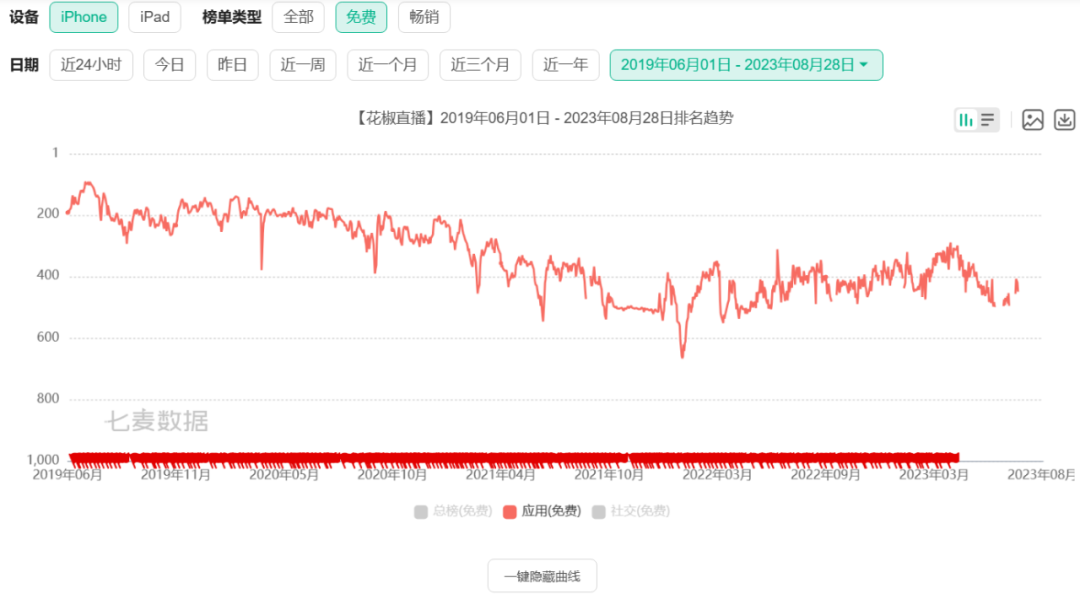
Task: Select iPhone device option
Action: coord(83,17)
